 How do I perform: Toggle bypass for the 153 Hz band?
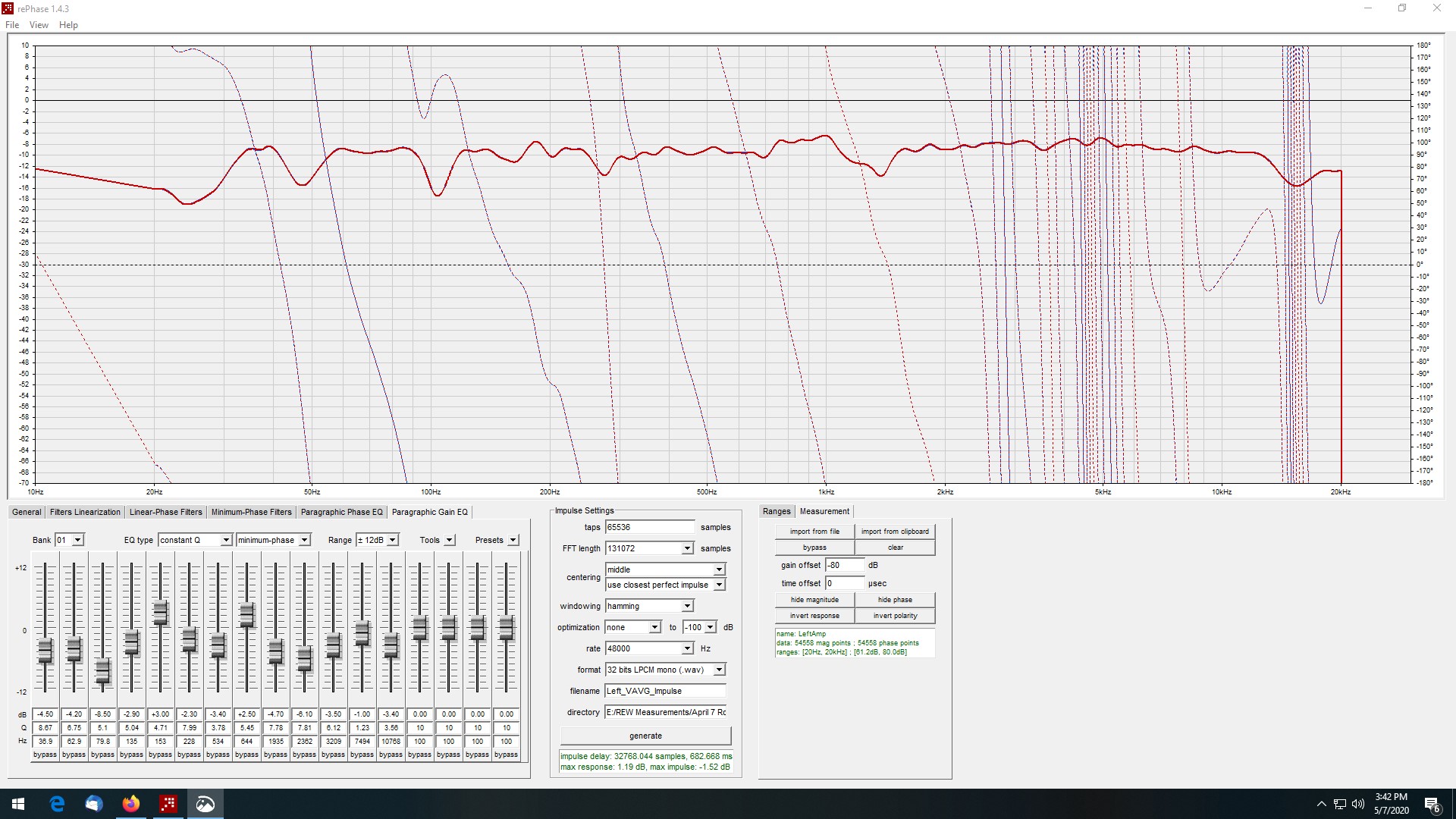[x=160, y=755]
